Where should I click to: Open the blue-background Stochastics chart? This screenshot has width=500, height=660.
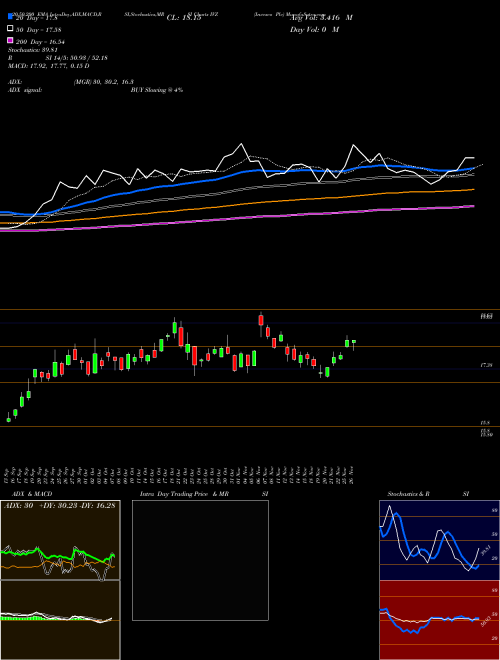[439, 540]
